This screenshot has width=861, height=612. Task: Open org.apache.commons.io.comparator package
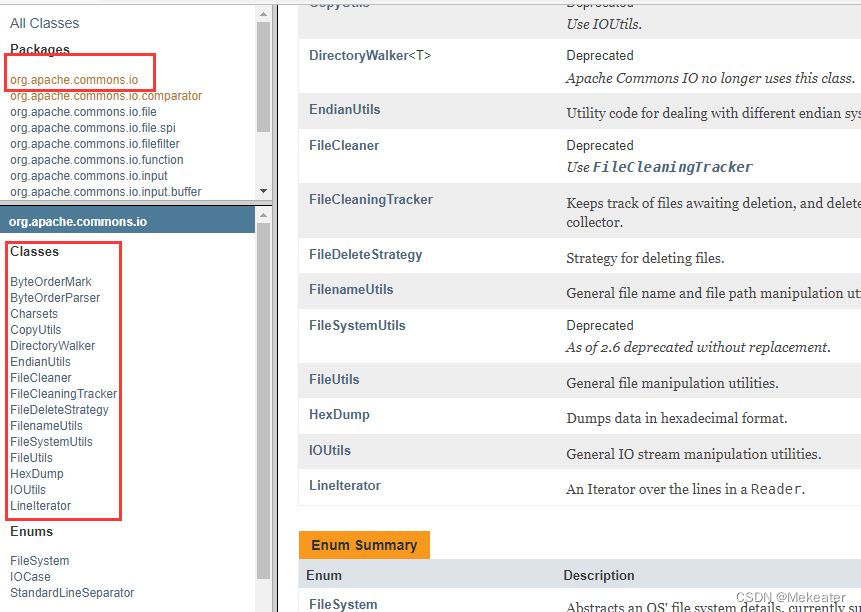[106, 96]
